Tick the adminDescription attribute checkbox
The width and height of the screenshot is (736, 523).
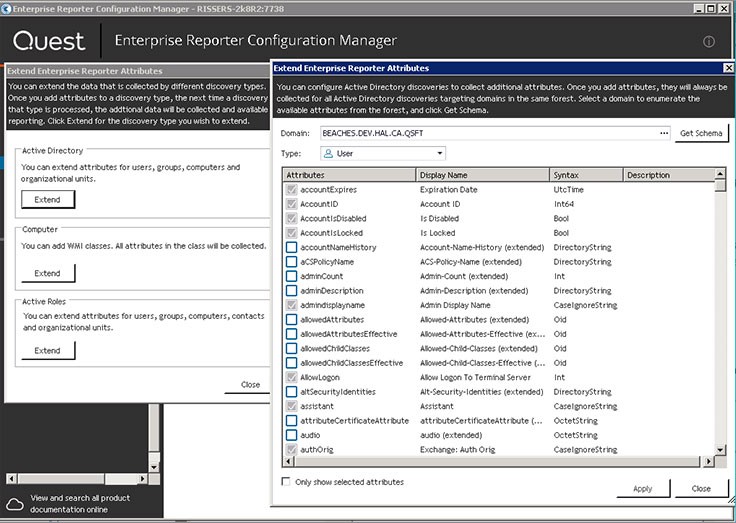pyautogui.click(x=291, y=291)
